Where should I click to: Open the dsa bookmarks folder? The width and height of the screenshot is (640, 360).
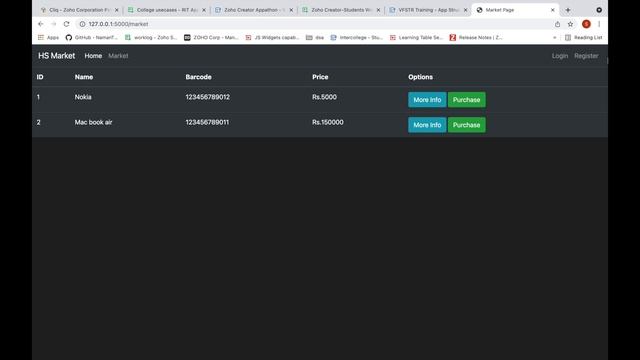coord(315,38)
